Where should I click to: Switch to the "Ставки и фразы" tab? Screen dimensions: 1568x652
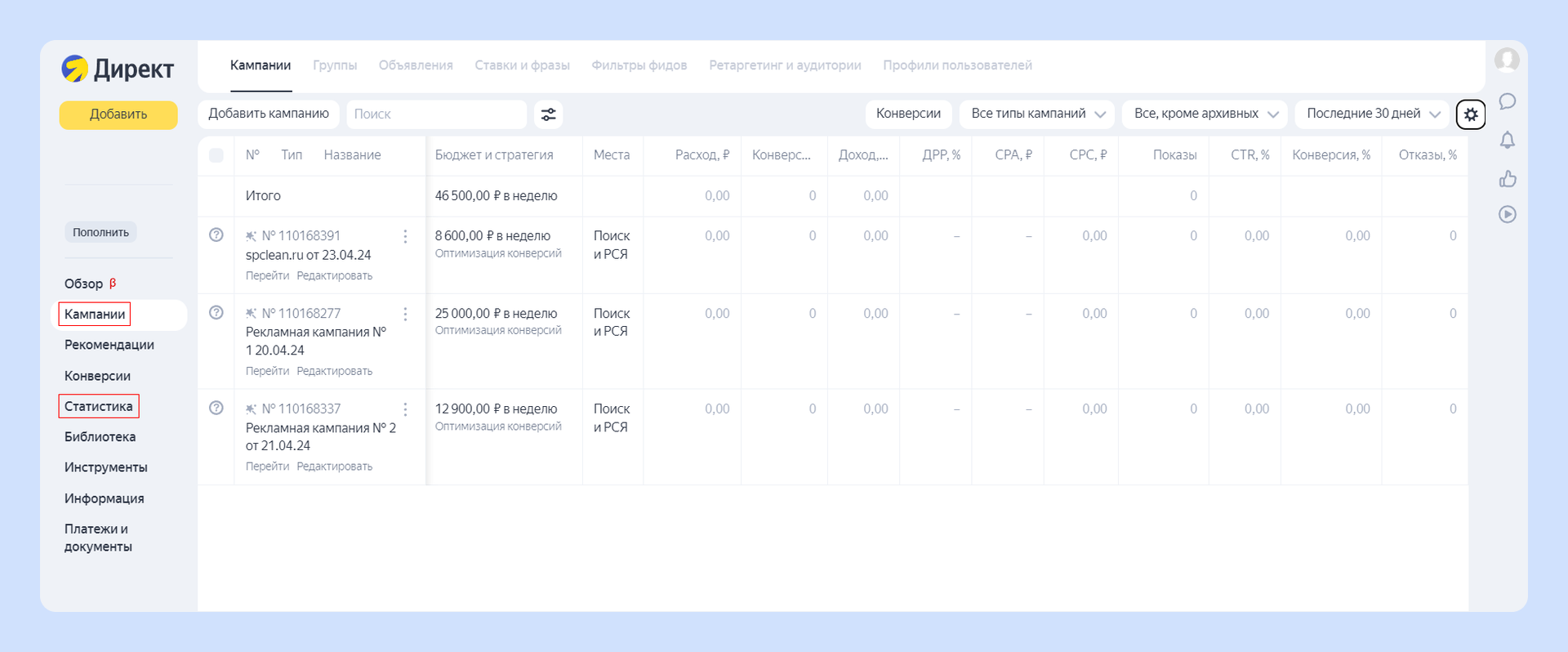pyautogui.click(x=523, y=65)
